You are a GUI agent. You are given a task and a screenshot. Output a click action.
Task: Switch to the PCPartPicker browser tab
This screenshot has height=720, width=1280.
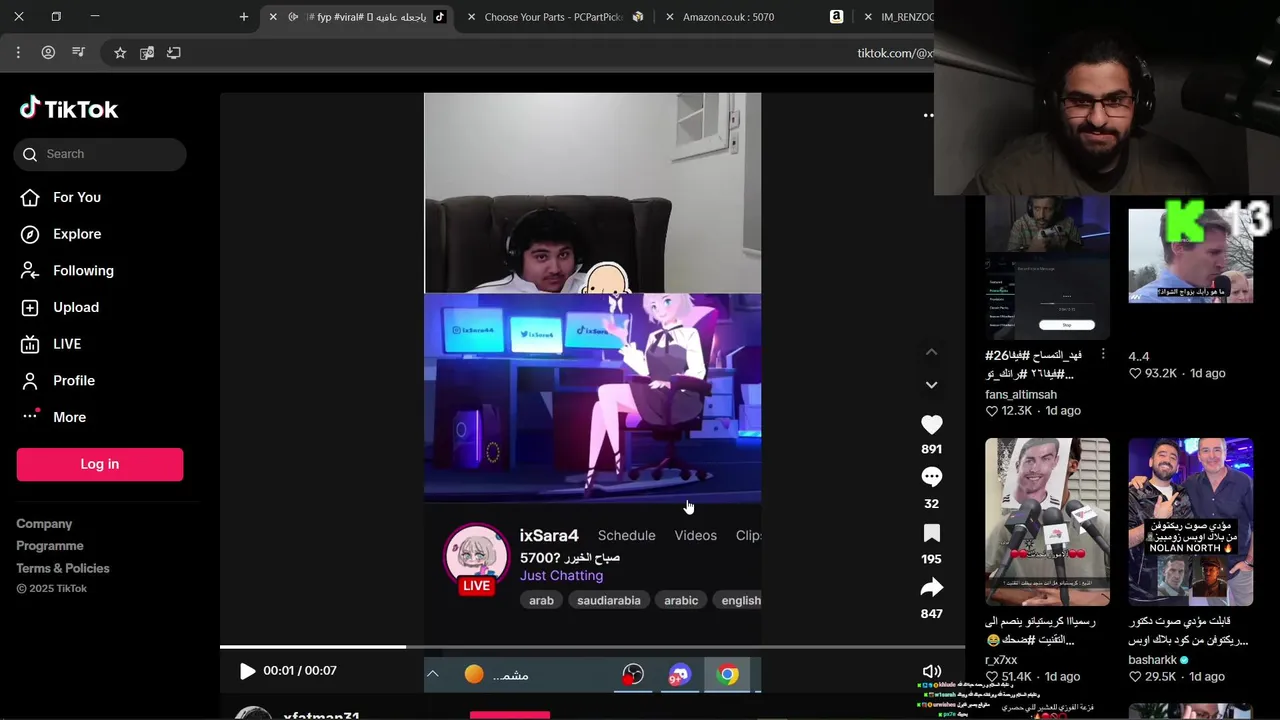553,17
